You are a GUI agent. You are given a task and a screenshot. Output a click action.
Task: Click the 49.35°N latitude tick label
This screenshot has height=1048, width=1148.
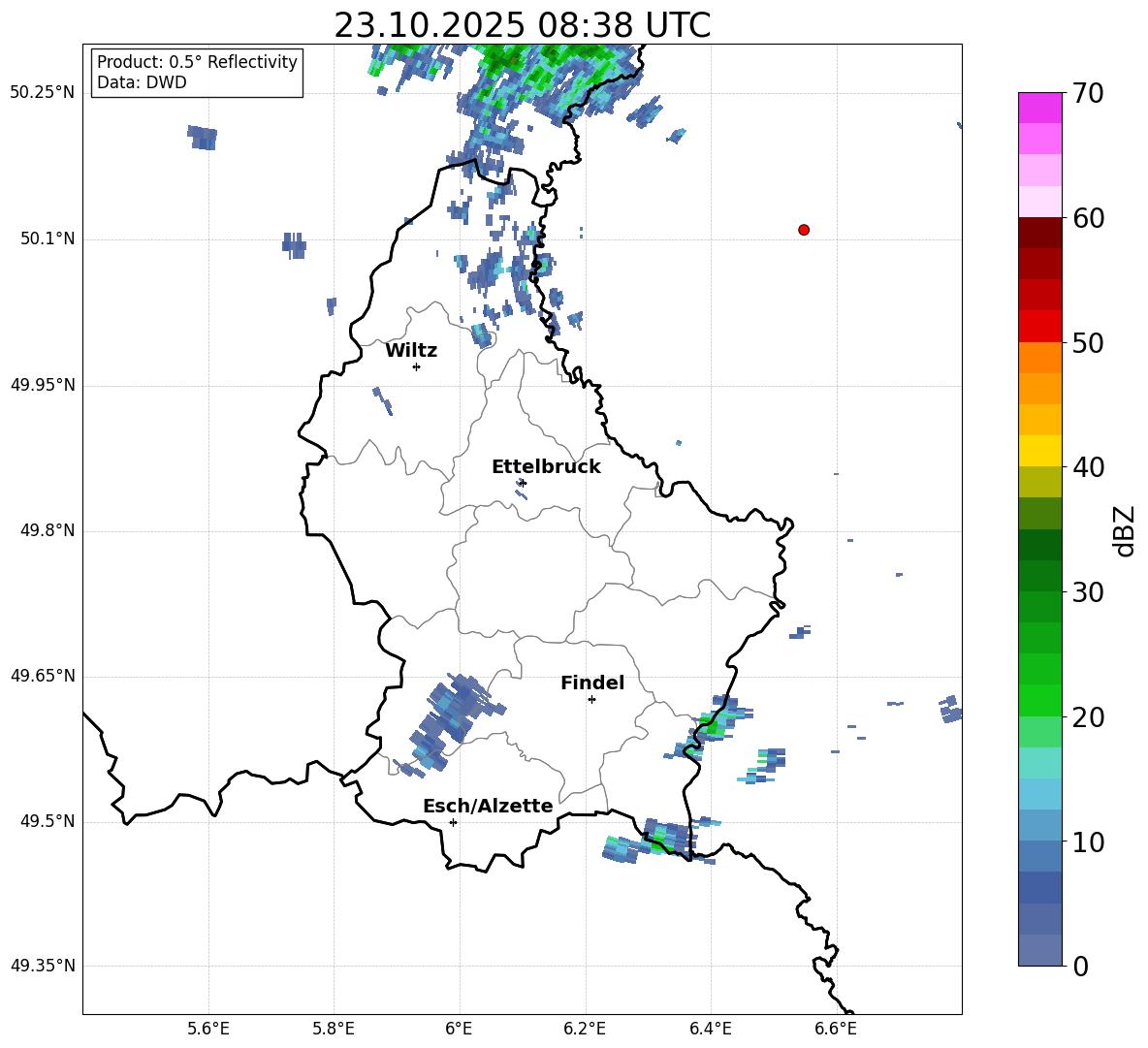[43, 967]
